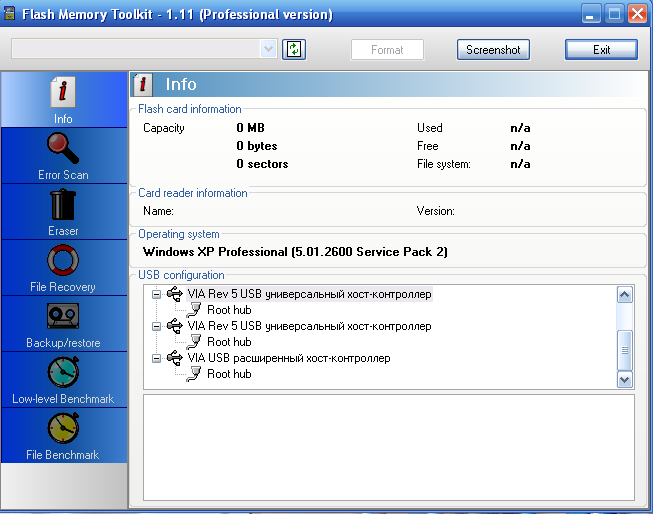Click the '0 sectors' capacity value
The image size is (653, 514).
tap(262, 164)
